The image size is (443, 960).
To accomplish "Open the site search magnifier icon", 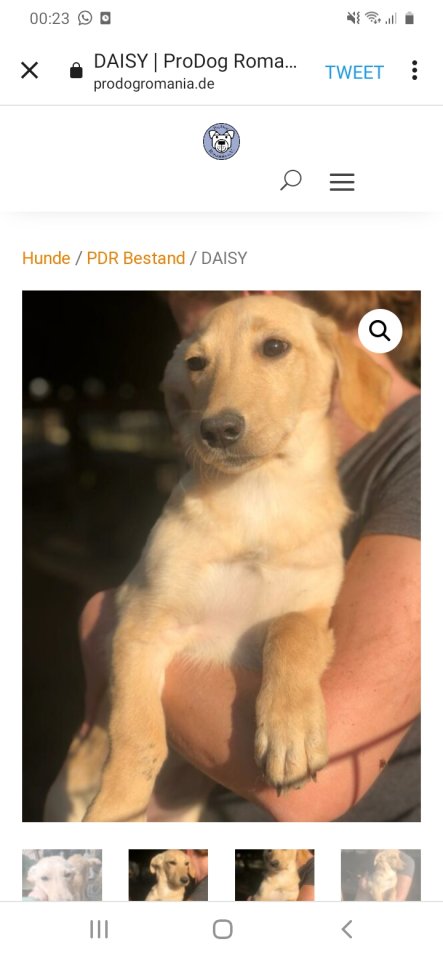I will point(291,181).
